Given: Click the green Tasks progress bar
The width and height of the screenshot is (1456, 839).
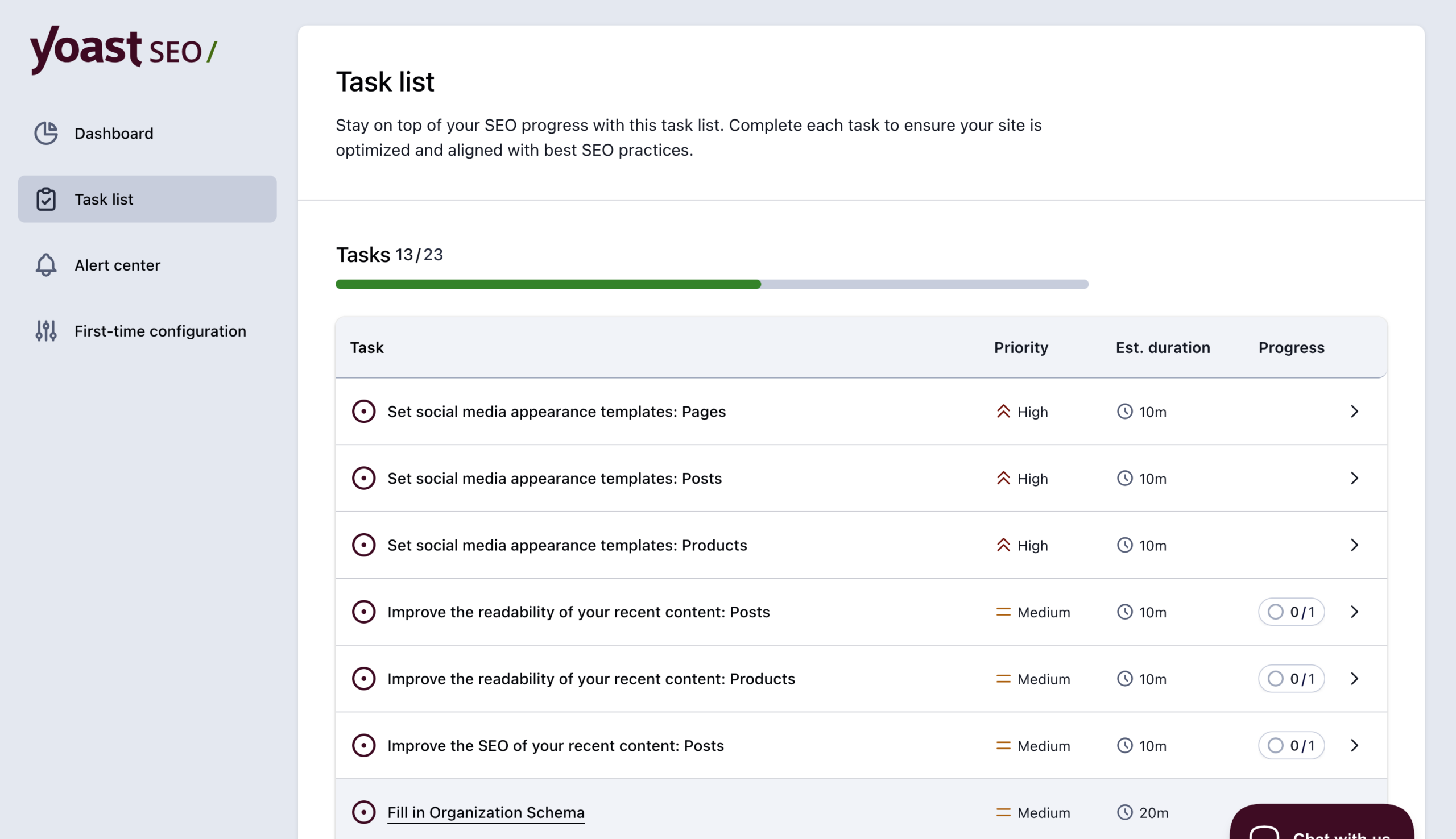Looking at the screenshot, I should tap(548, 284).
